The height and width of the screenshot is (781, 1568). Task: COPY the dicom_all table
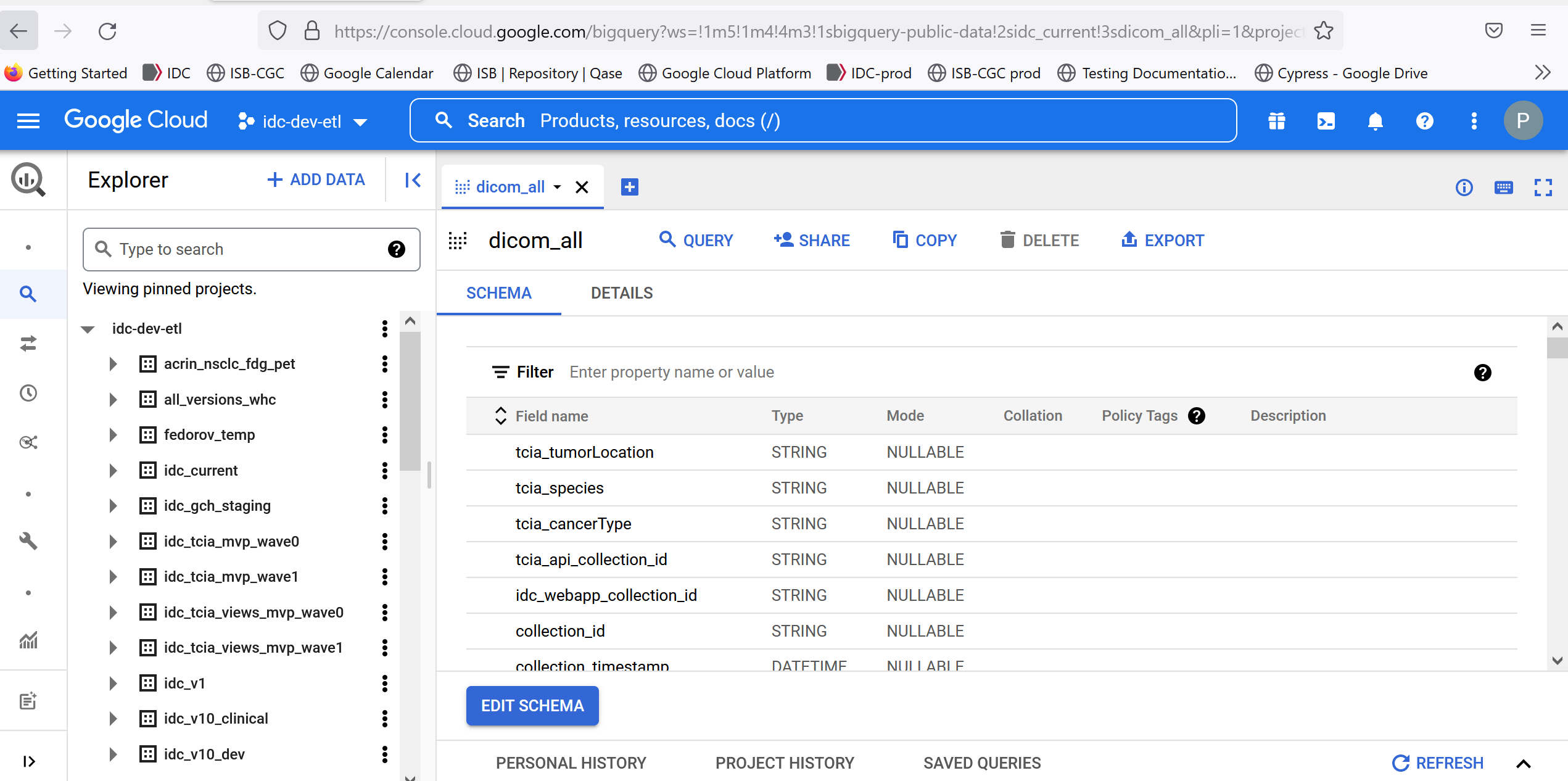[x=924, y=240]
